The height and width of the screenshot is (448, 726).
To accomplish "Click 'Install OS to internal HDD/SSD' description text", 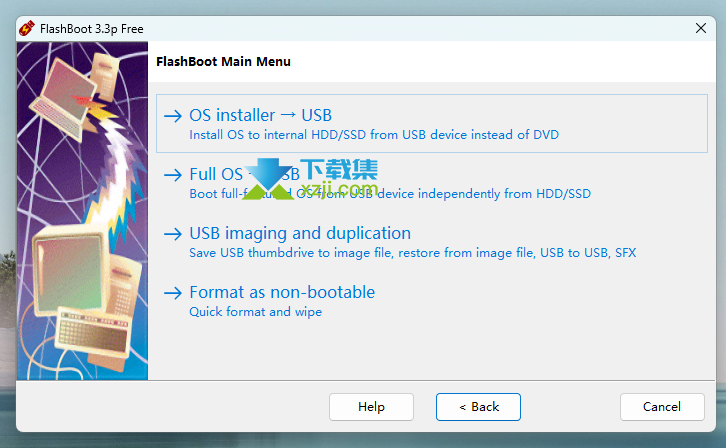I will coord(374,135).
